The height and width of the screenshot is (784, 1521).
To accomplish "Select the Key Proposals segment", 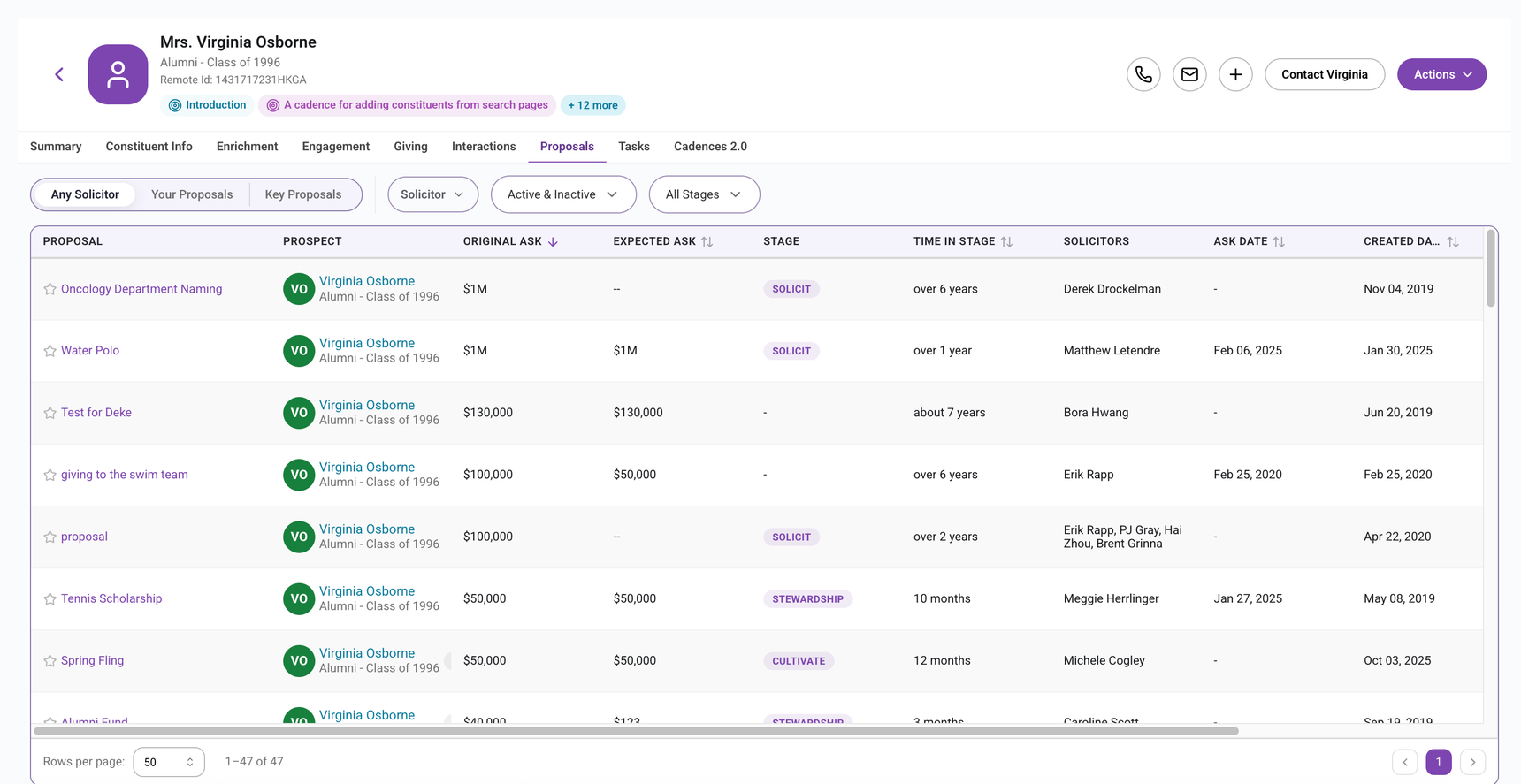I will click(303, 194).
